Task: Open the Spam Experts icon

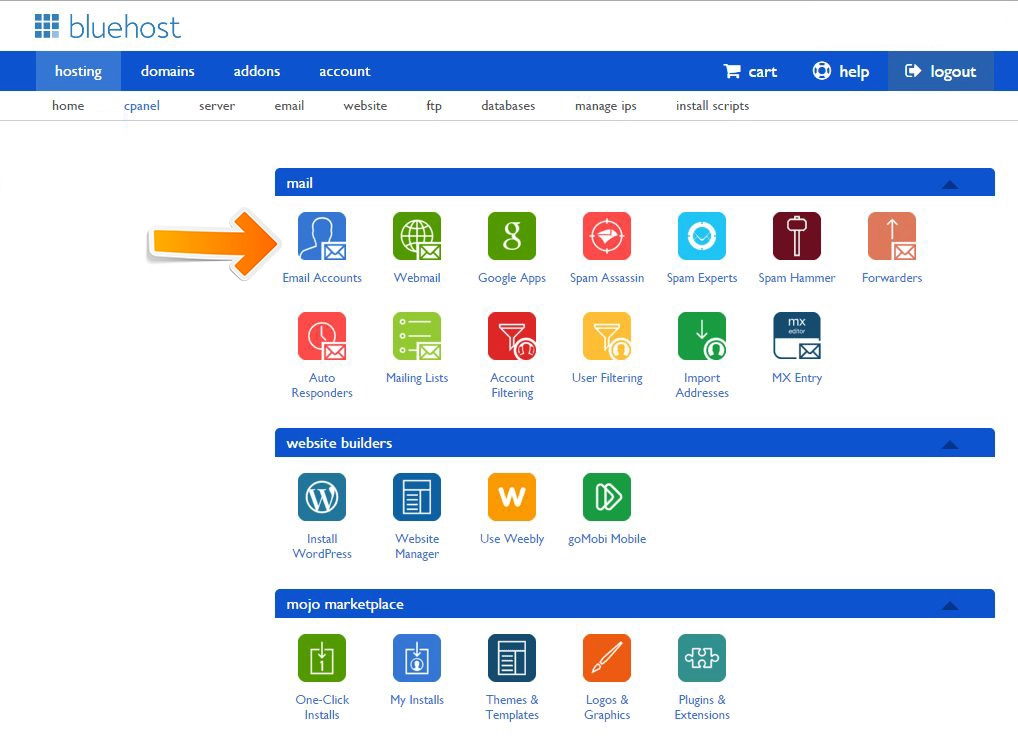Action: (x=702, y=236)
